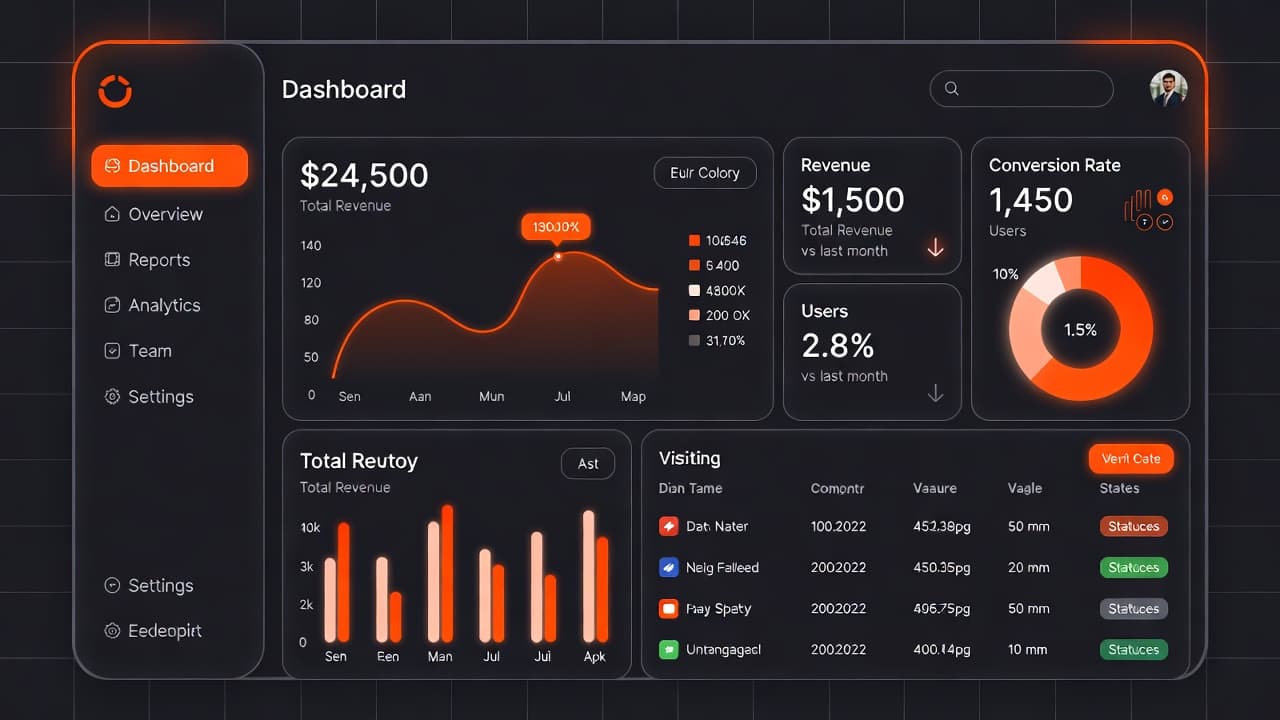
Task: Click the user profile avatar
Action: [x=1168, y=88]
